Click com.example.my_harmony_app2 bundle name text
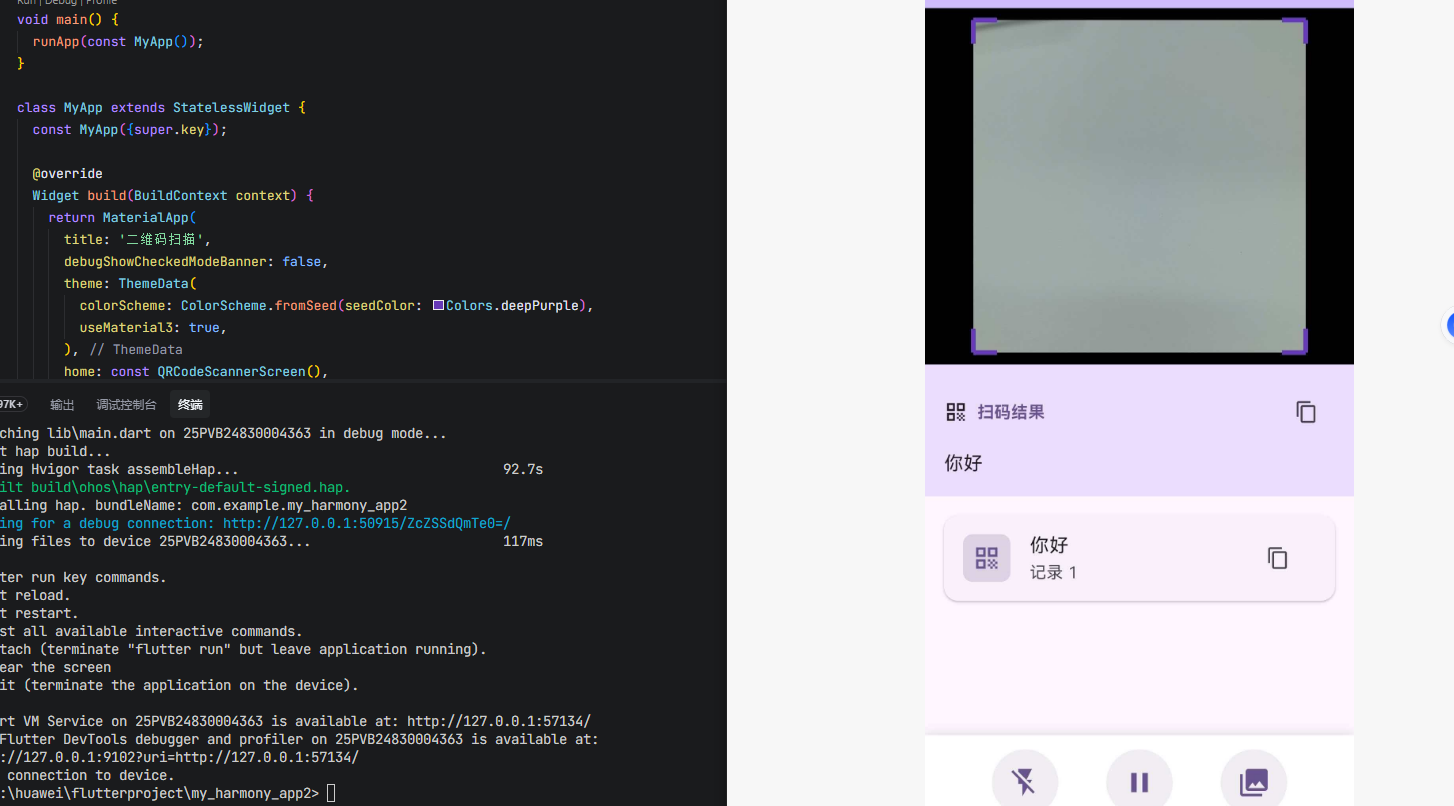This screenshot has width=1454, height=806. pos(299,505)
